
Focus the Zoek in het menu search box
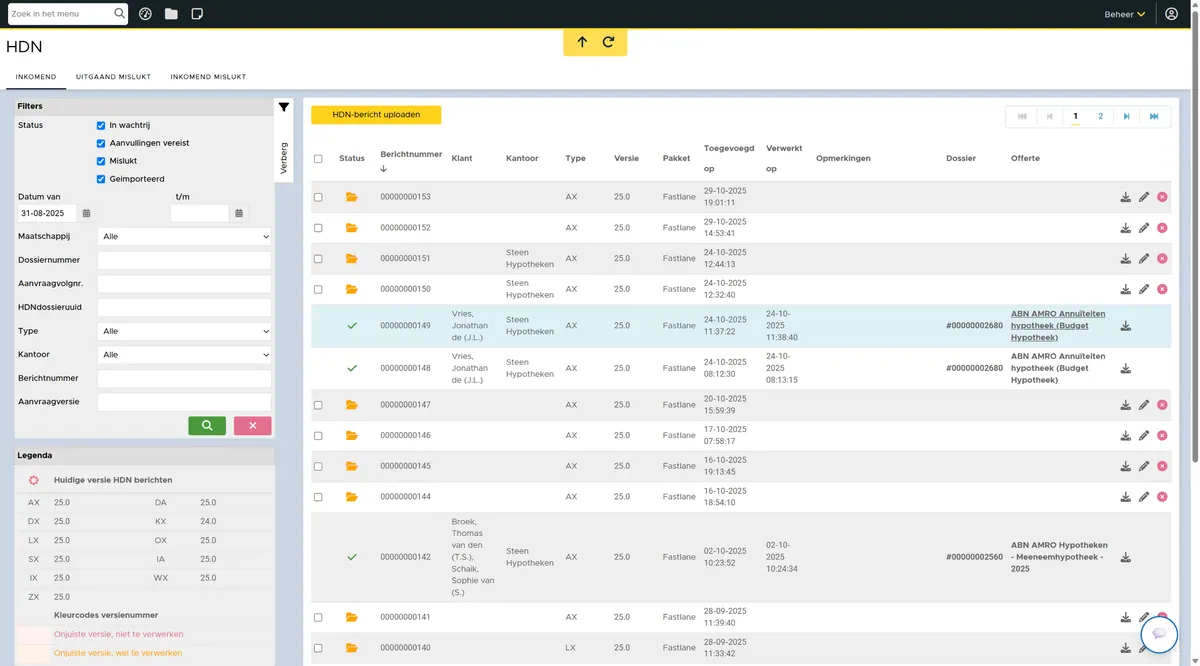(60, 14)
